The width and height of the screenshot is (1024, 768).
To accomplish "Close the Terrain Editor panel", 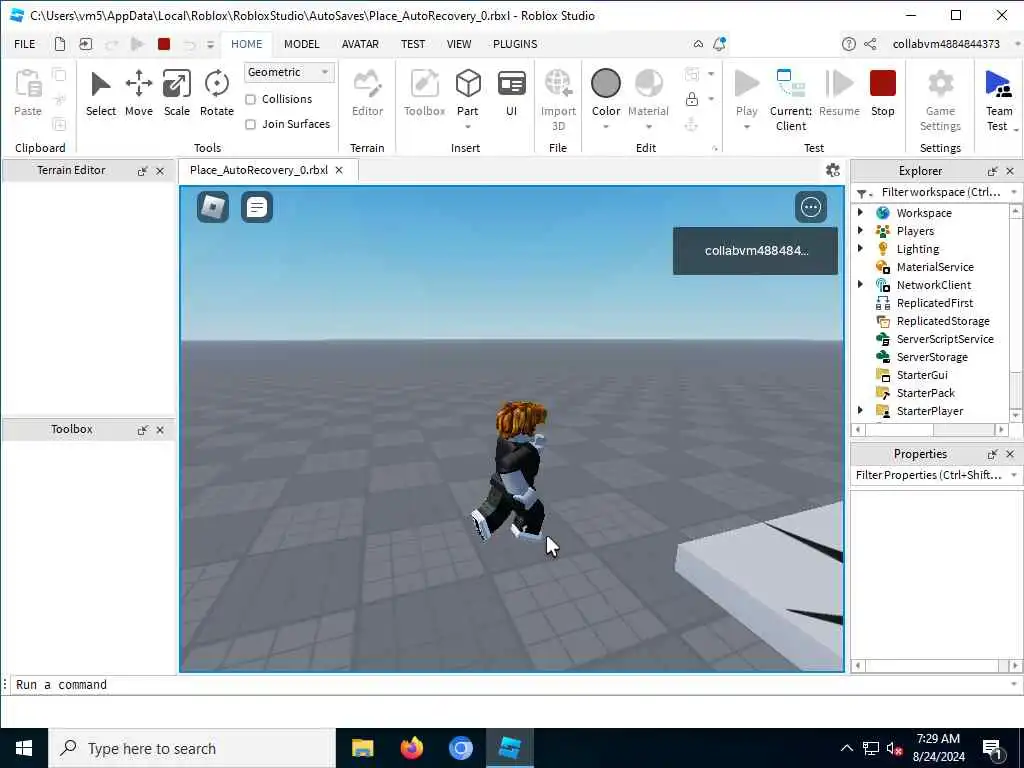I will (160, 171).
